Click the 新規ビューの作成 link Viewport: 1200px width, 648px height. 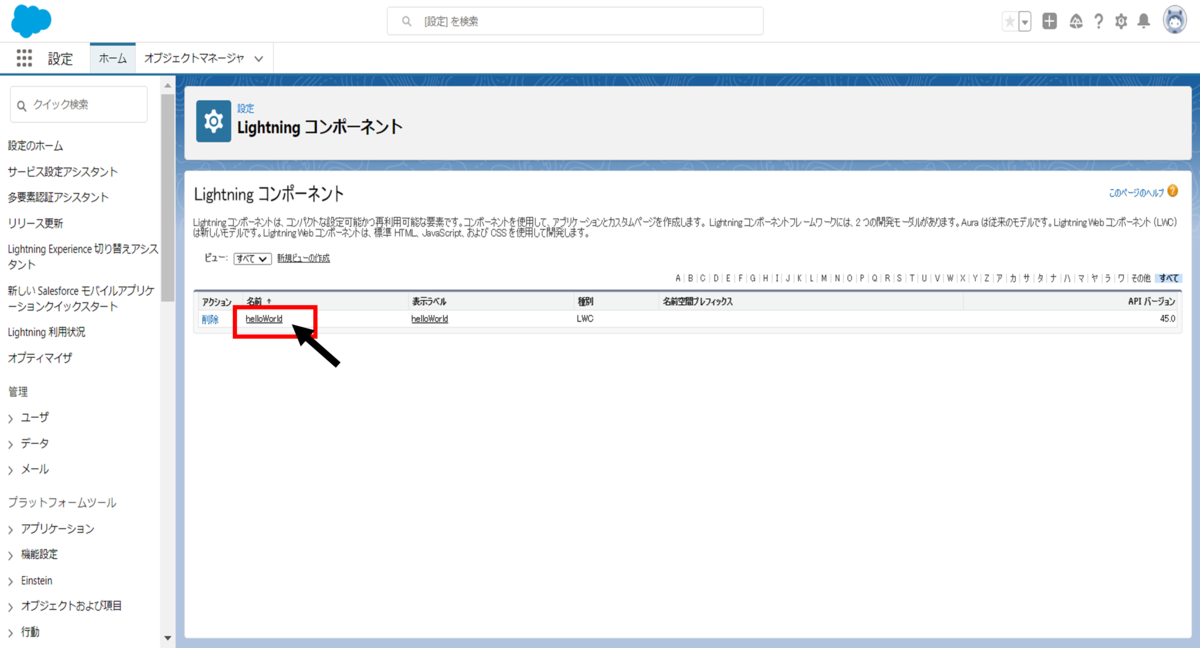point(303,258)
